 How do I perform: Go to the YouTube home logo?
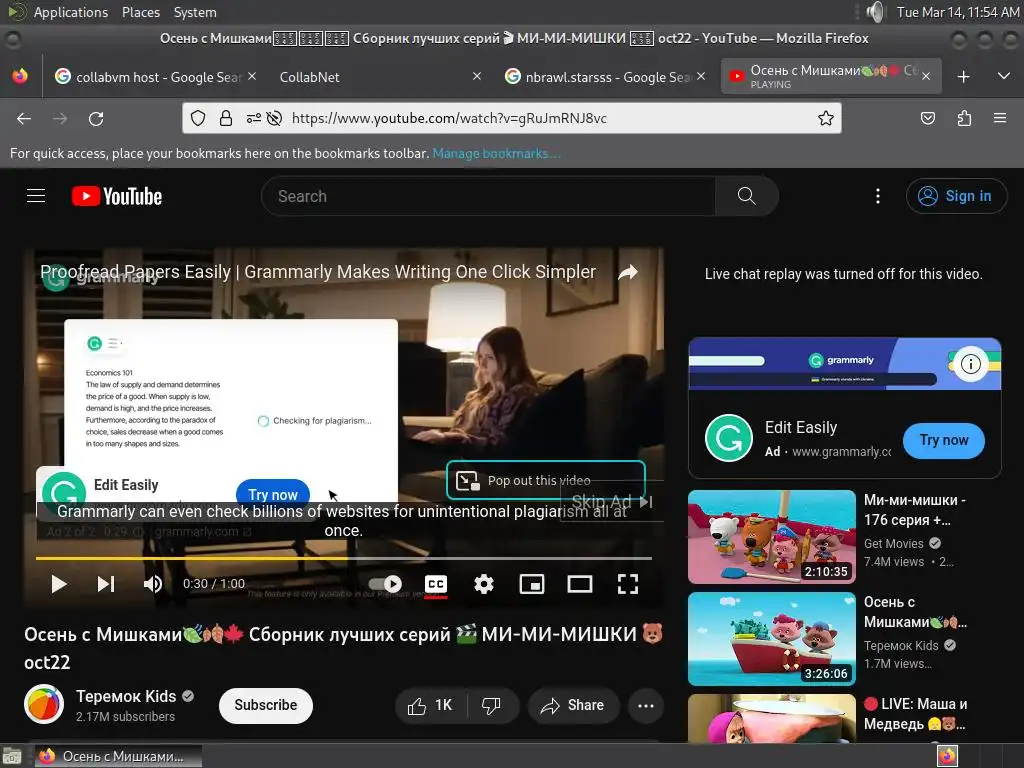coord(117,196)
